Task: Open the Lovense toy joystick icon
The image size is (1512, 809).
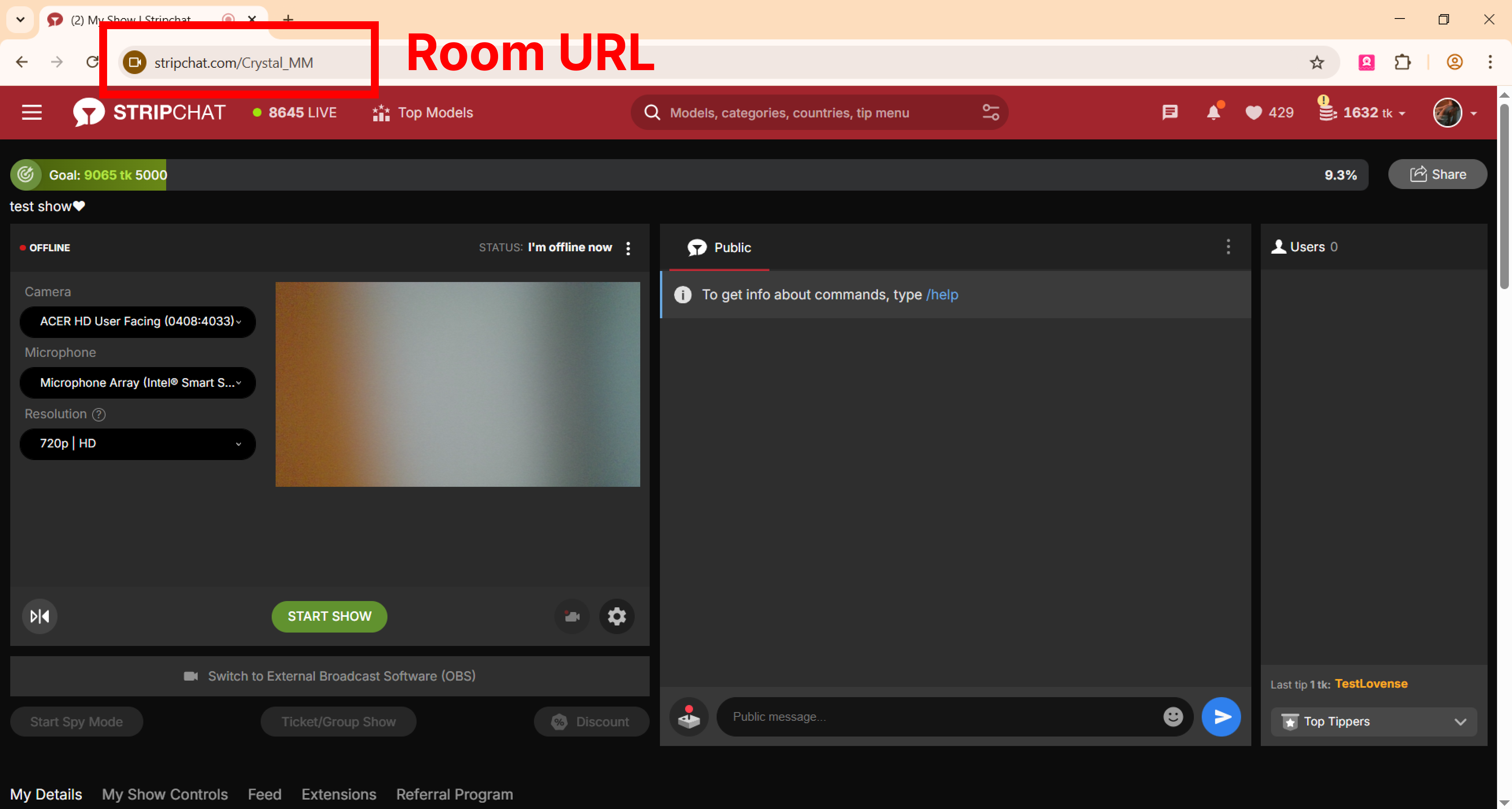Action: pyautogui.click(x=689, y=716)
